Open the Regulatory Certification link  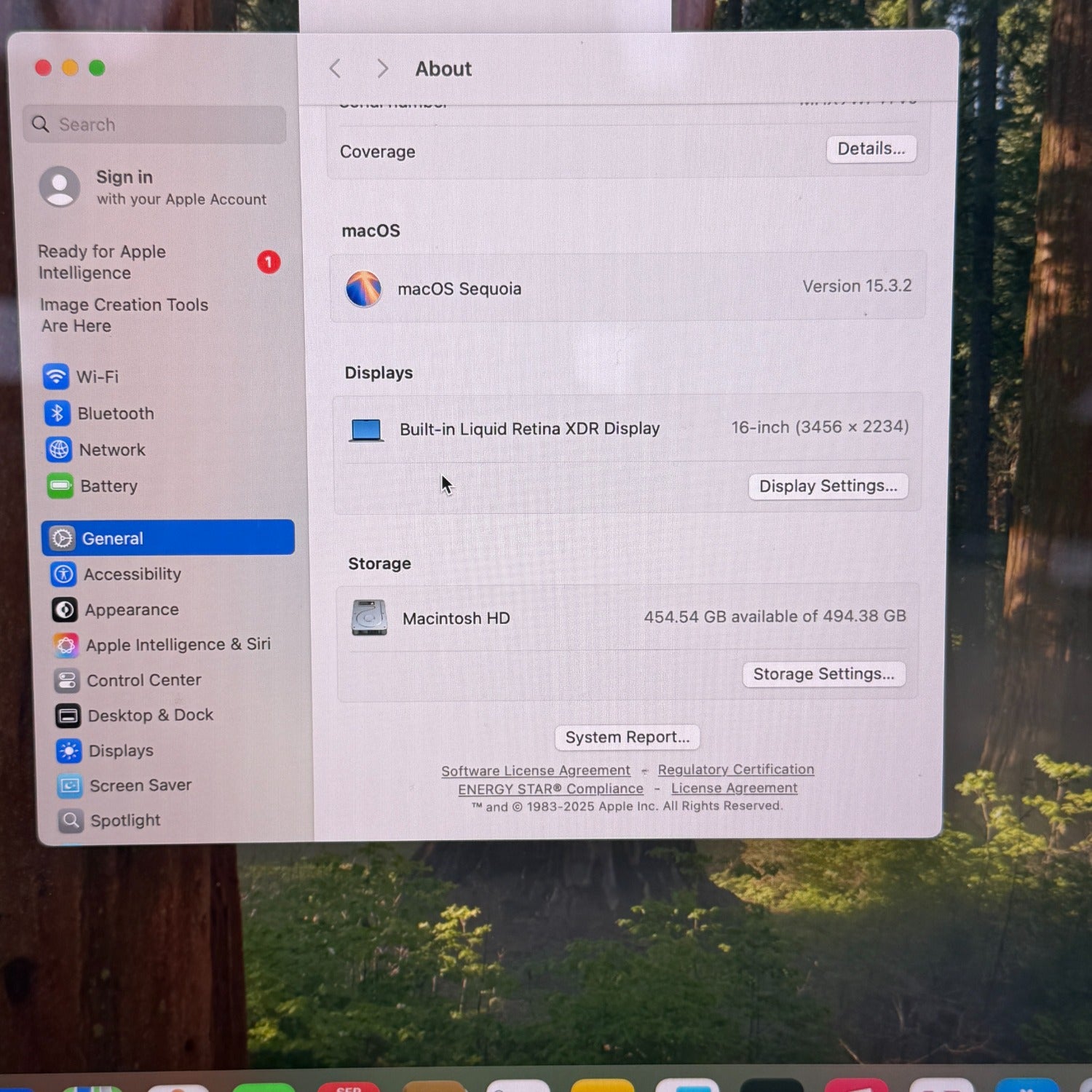736,769
